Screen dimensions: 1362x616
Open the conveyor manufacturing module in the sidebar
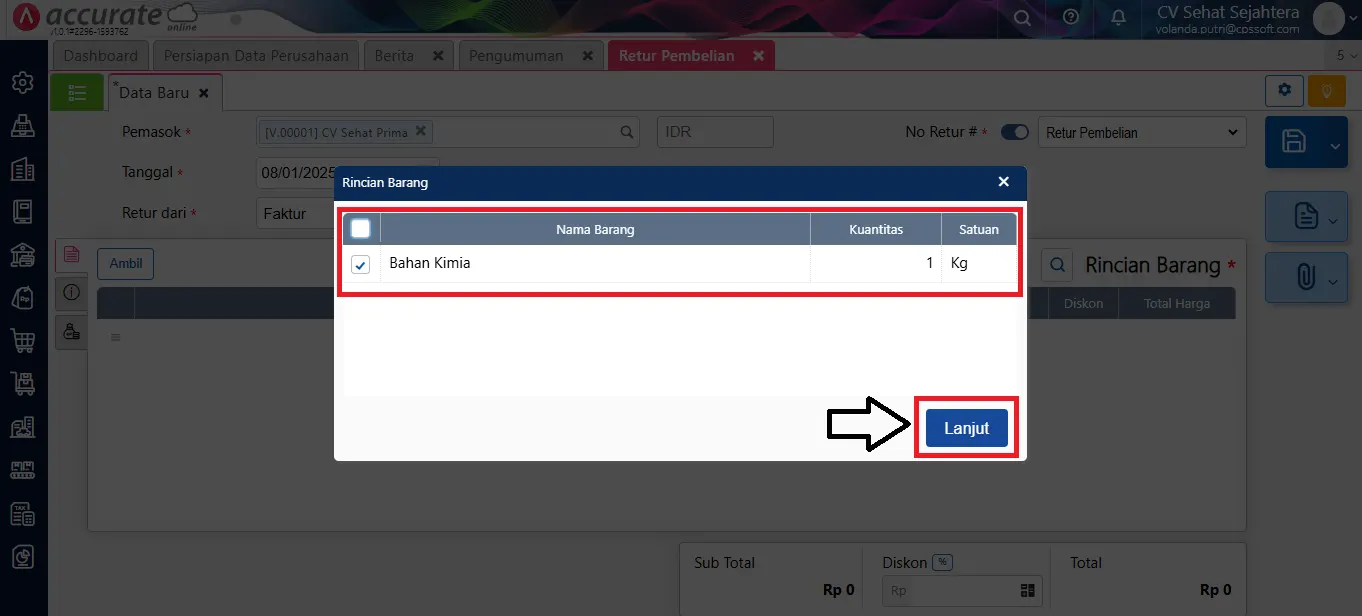coord(23,470)
